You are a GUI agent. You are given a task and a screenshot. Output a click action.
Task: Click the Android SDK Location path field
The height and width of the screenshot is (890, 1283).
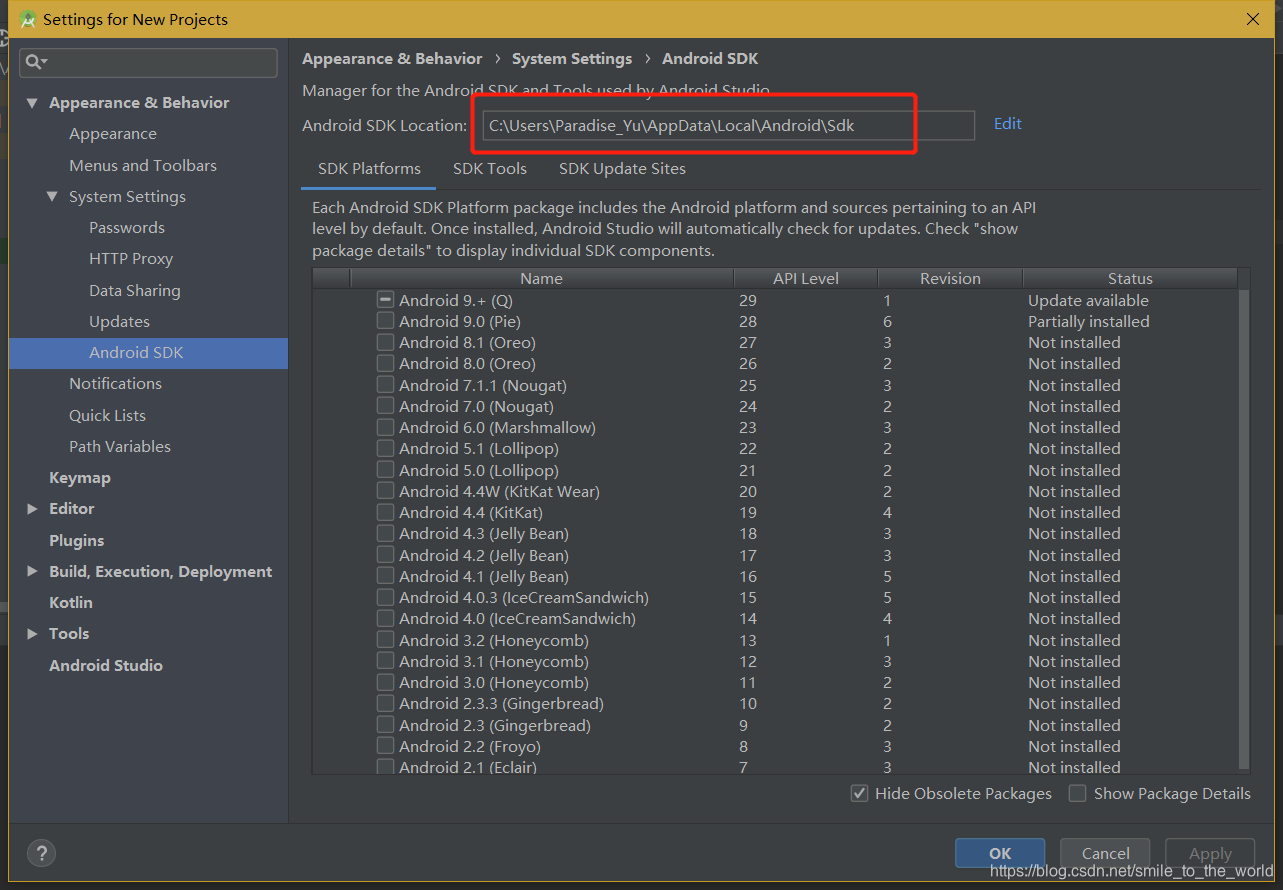coord(728,125)
